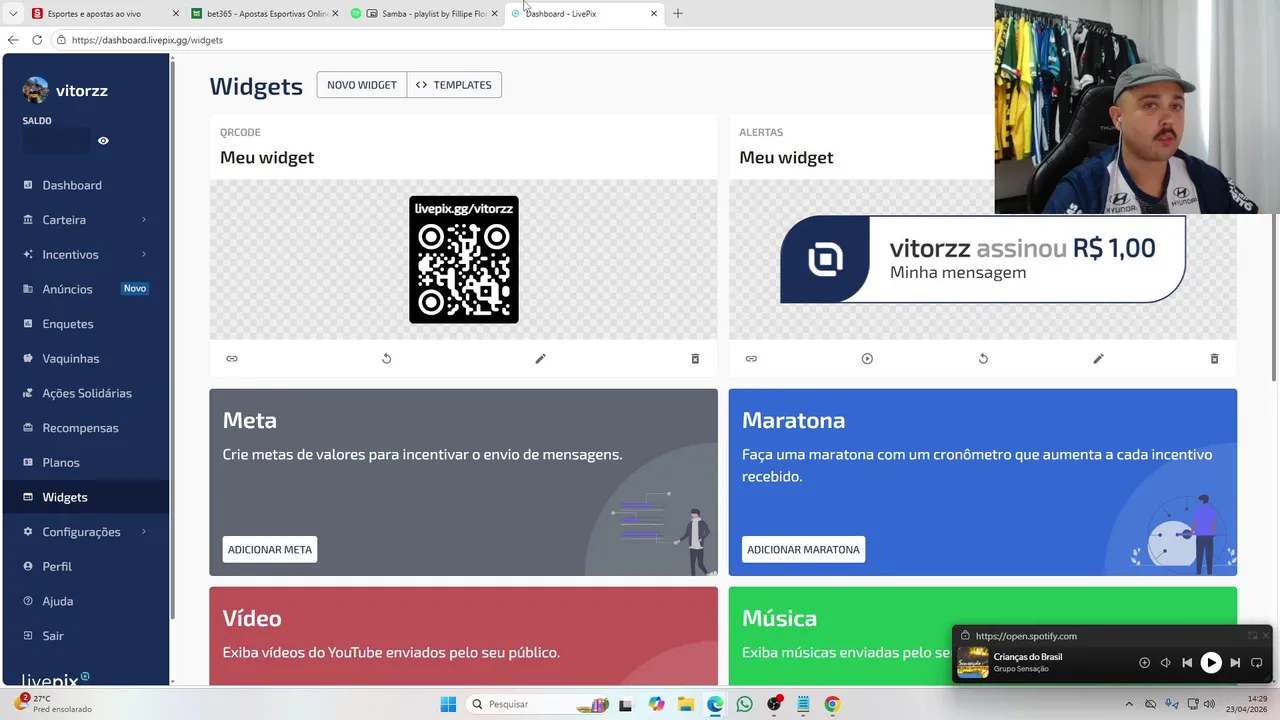This screenshot has width=1280, height=720.
Task: Open File Explorer from the taskbar
Action: 685,704
